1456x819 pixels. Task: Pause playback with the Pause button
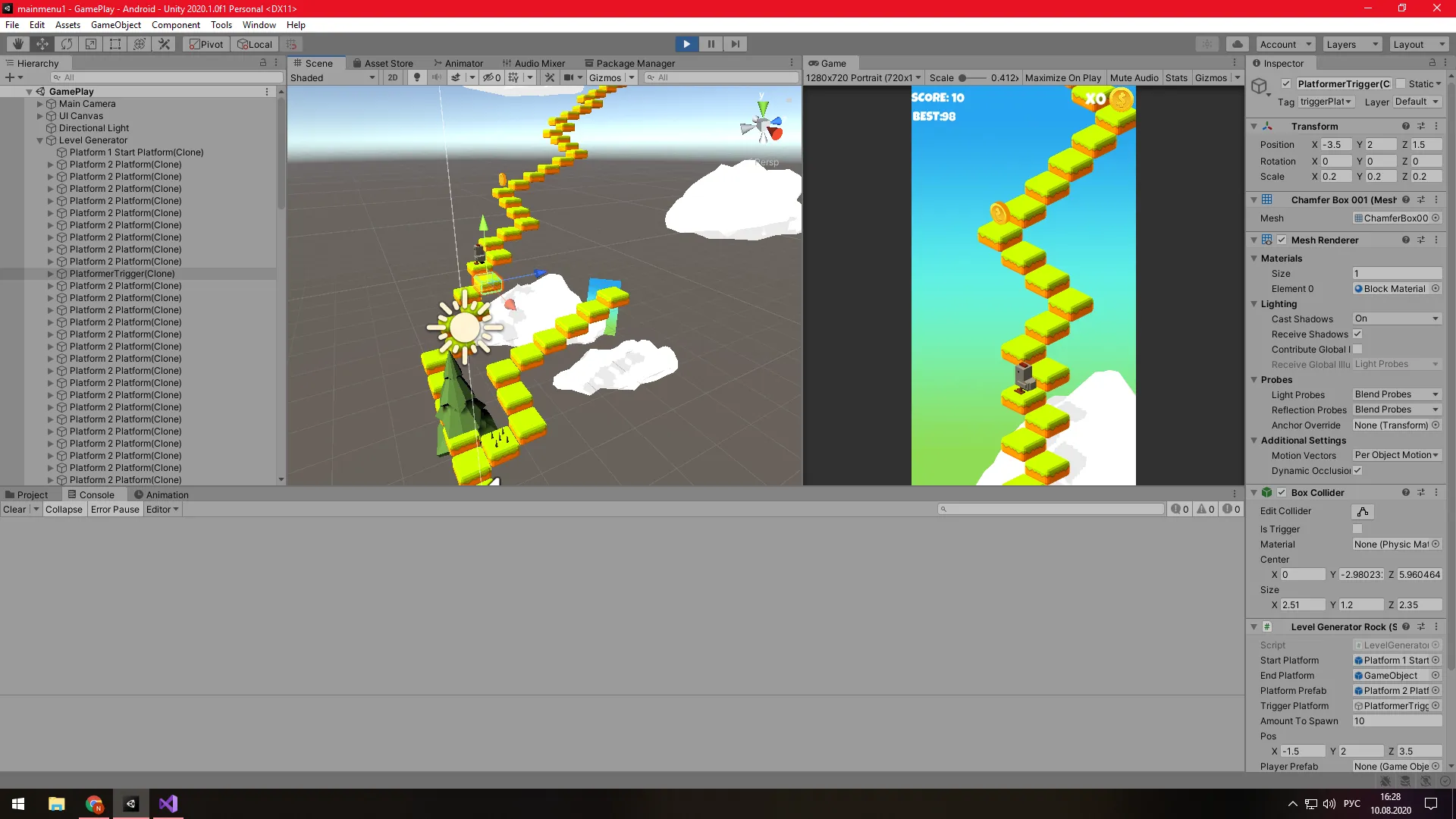click(711, 44)
